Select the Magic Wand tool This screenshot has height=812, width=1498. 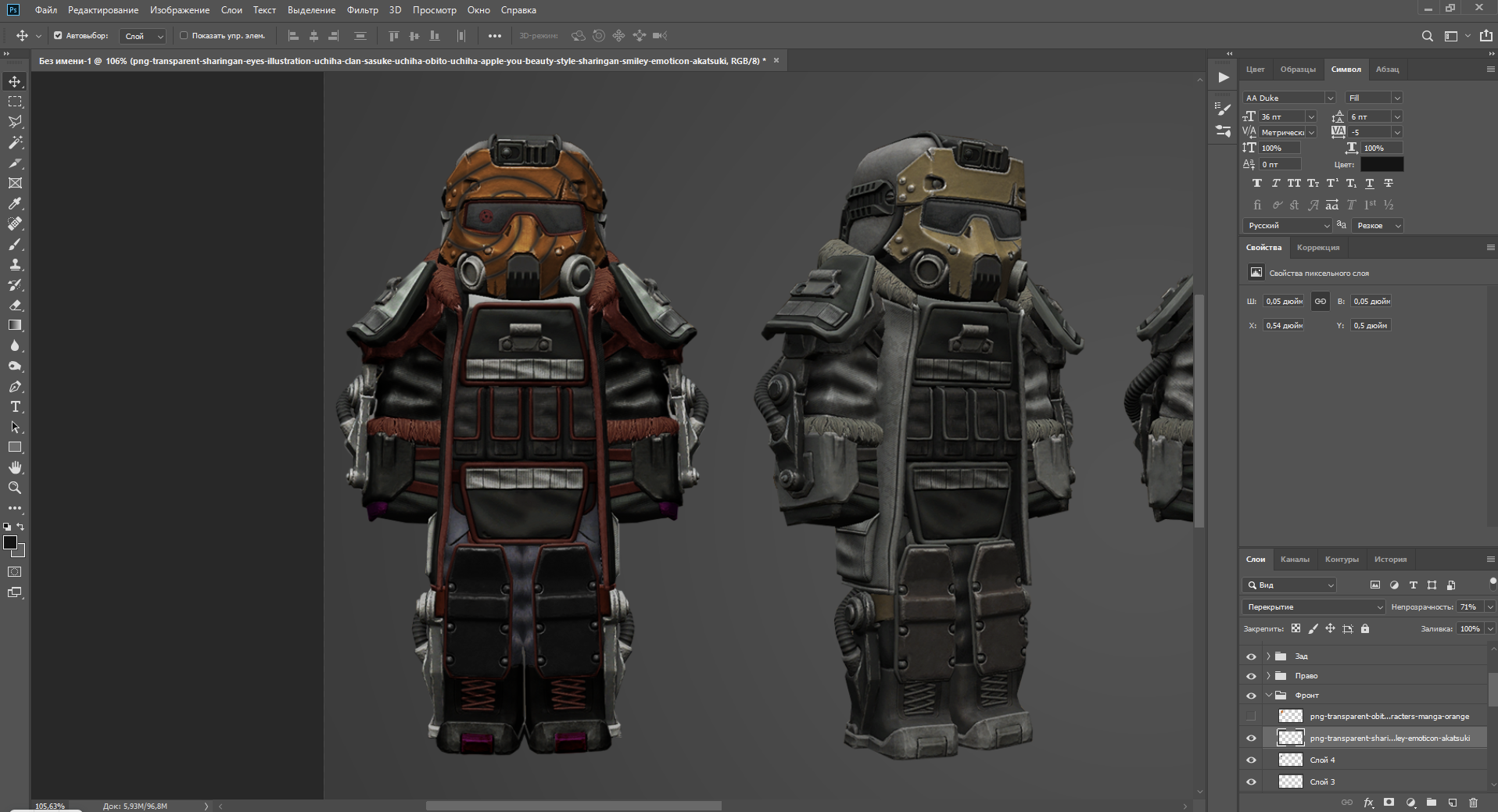[15, 142]
